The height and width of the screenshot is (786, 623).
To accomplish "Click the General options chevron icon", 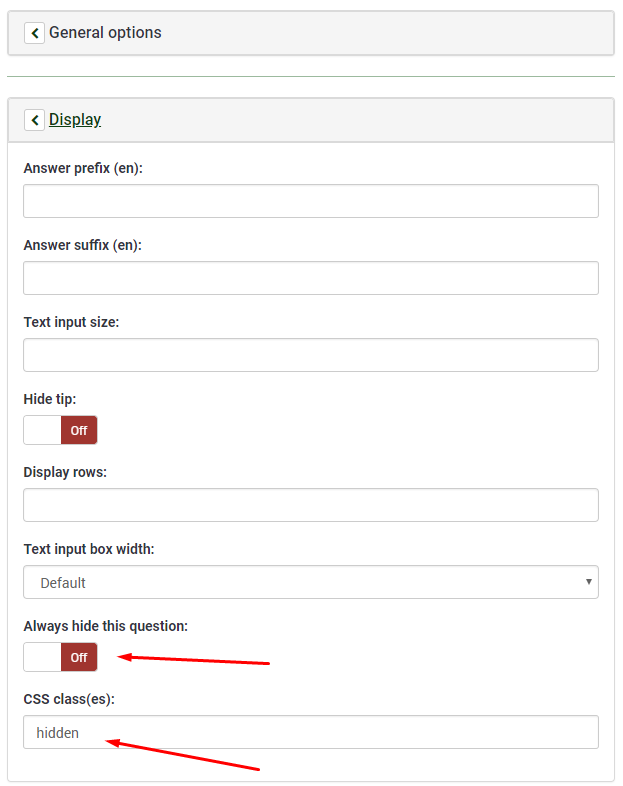I will pos(35,33).
